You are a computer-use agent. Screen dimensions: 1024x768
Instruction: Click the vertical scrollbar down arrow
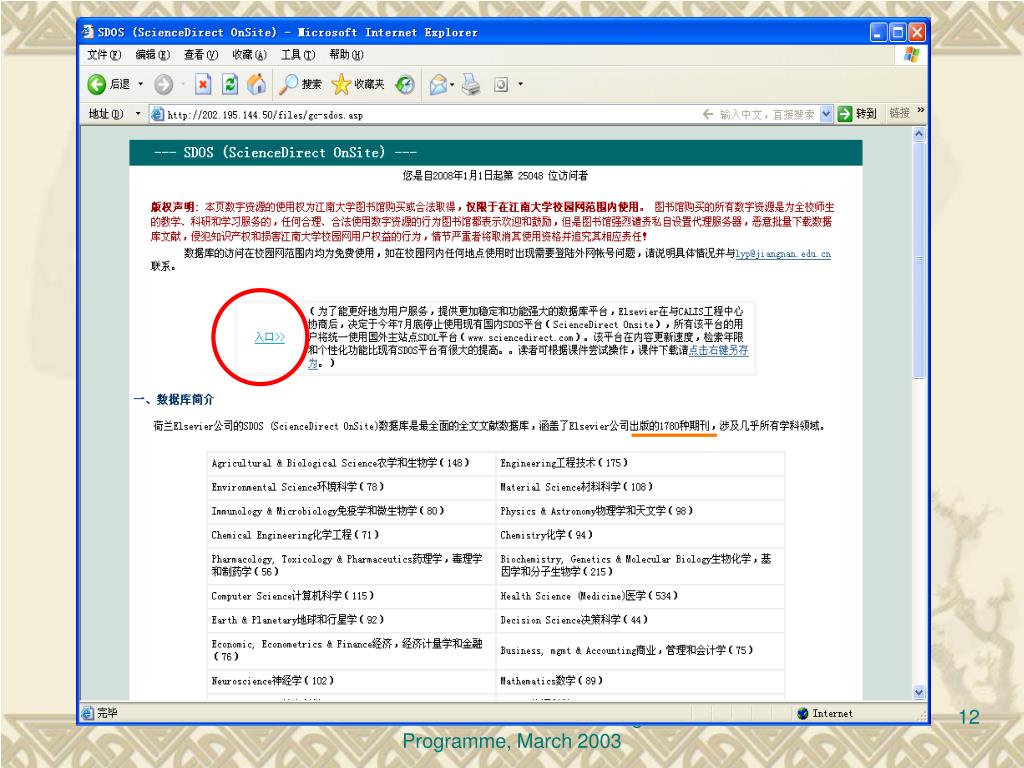coord(919,692)
